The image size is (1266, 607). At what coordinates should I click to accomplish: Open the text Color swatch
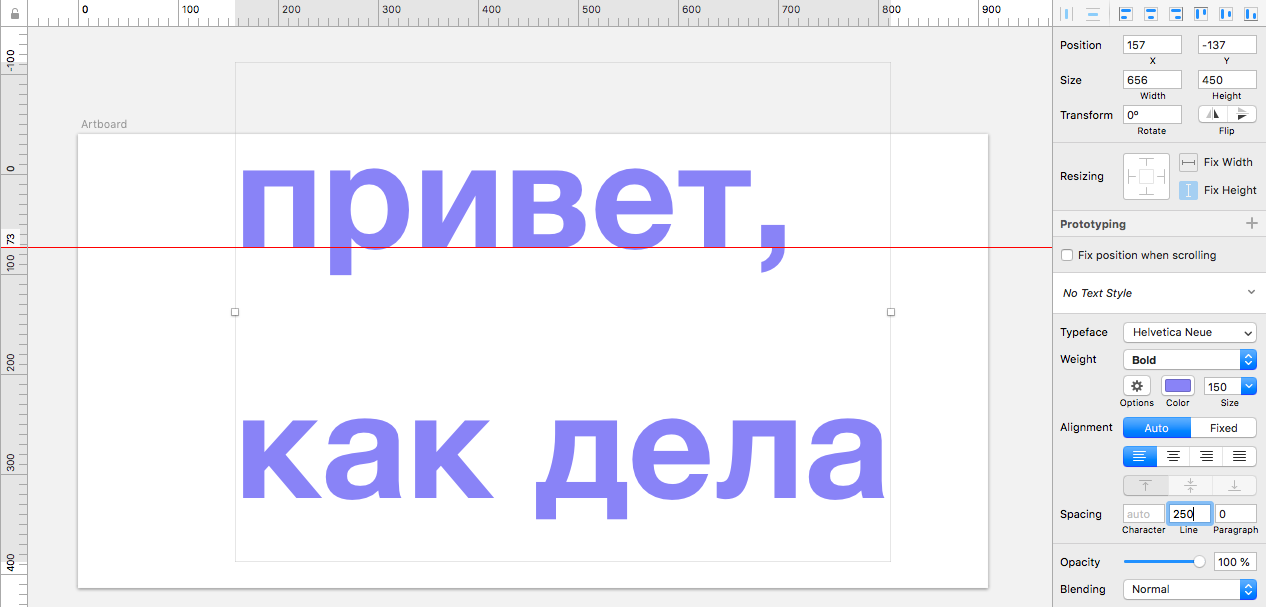pos(1178,386)
